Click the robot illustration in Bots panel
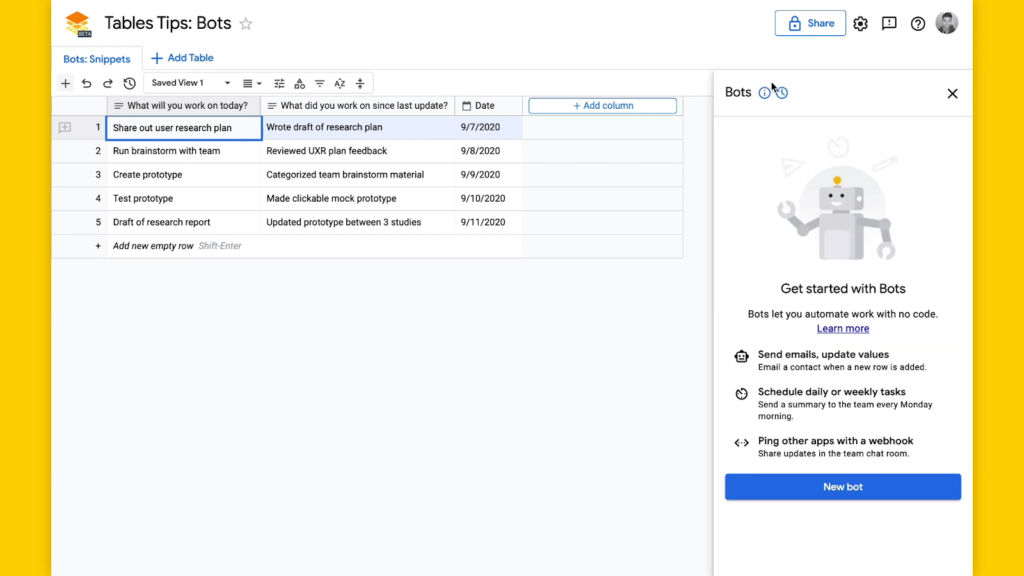The image size is (1024, 576). [839, 199]
